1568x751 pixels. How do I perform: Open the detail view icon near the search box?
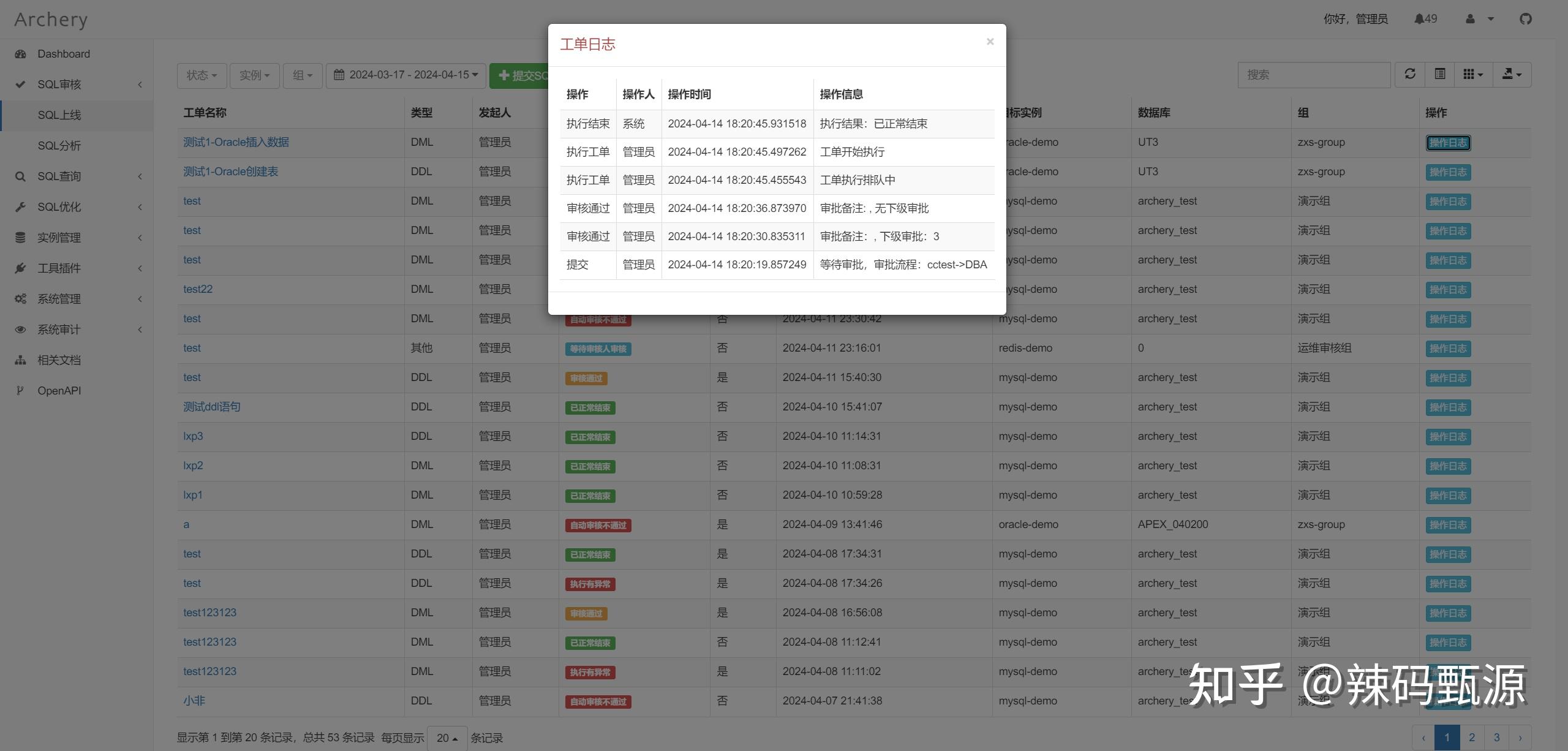point(1439,74)
